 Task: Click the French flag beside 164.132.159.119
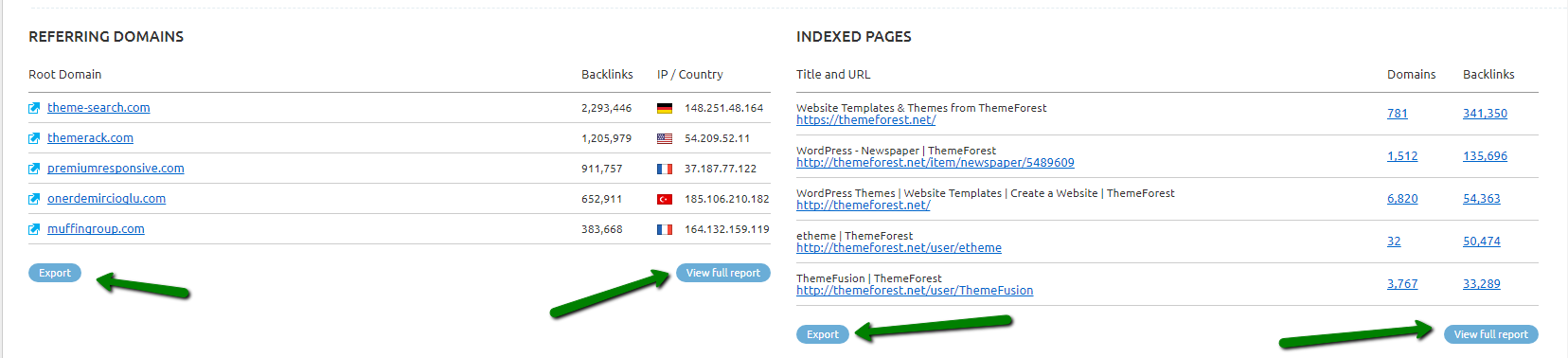[x=665, y=230]
